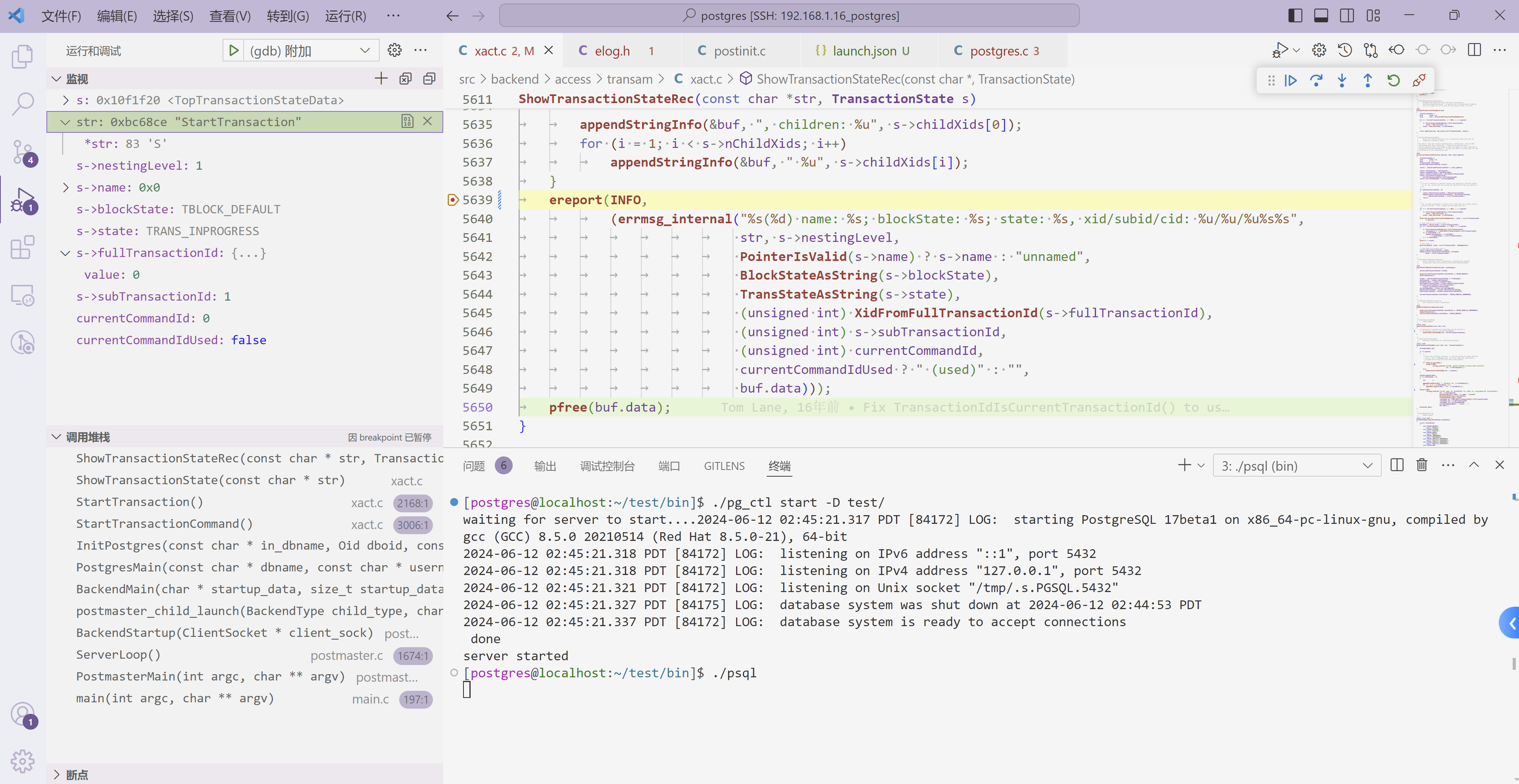The image size is (1519, 784).
Task: Click the breakpoint add icon in 监视 panel
Action: [381, 79]
